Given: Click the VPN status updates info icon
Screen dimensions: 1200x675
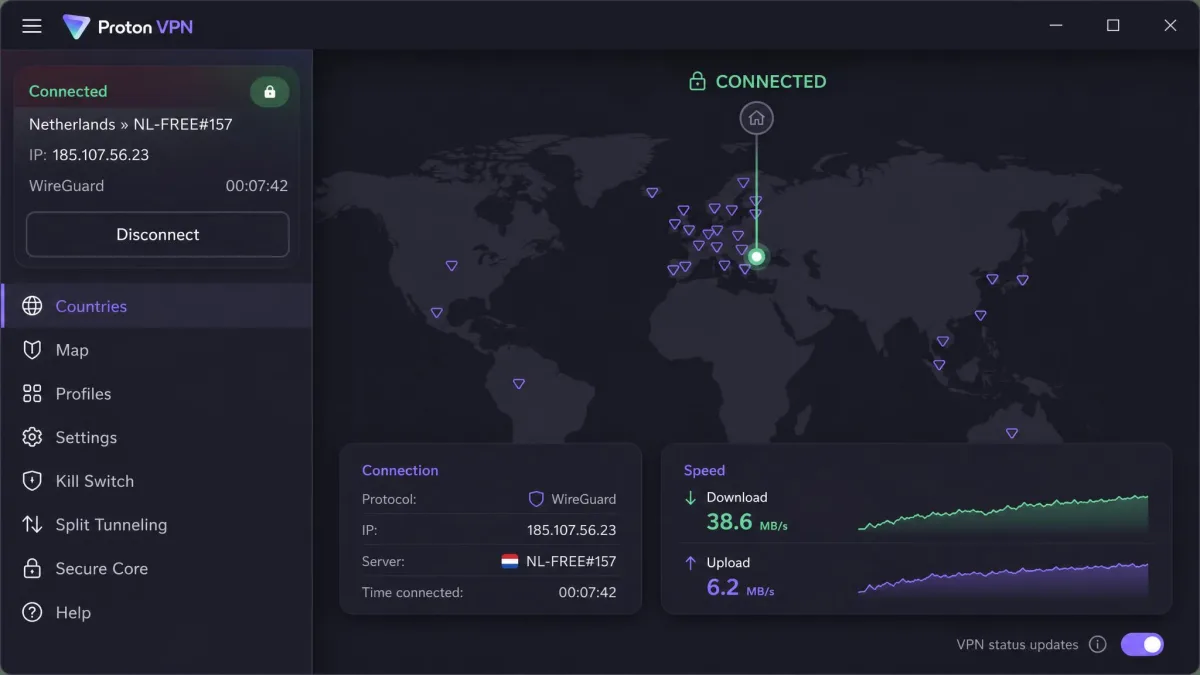Looking at the screenshot, I should coord(1098,644).
